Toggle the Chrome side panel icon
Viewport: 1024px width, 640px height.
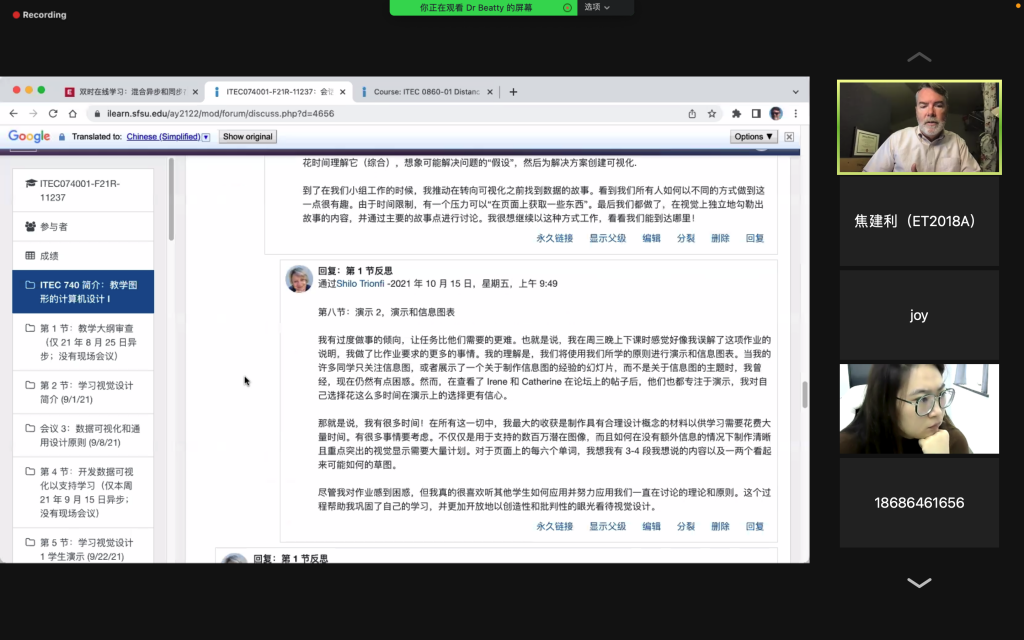pyautogui.click(x=756, y=114)
